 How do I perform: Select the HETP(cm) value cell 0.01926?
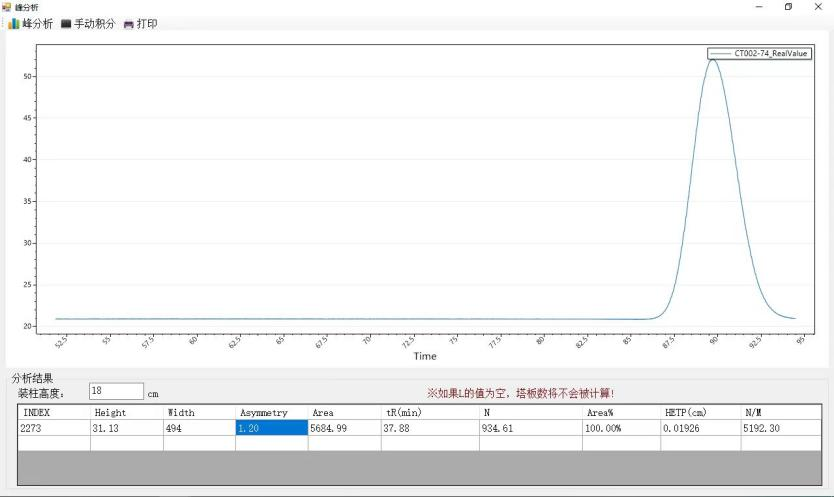click(700, 428)
